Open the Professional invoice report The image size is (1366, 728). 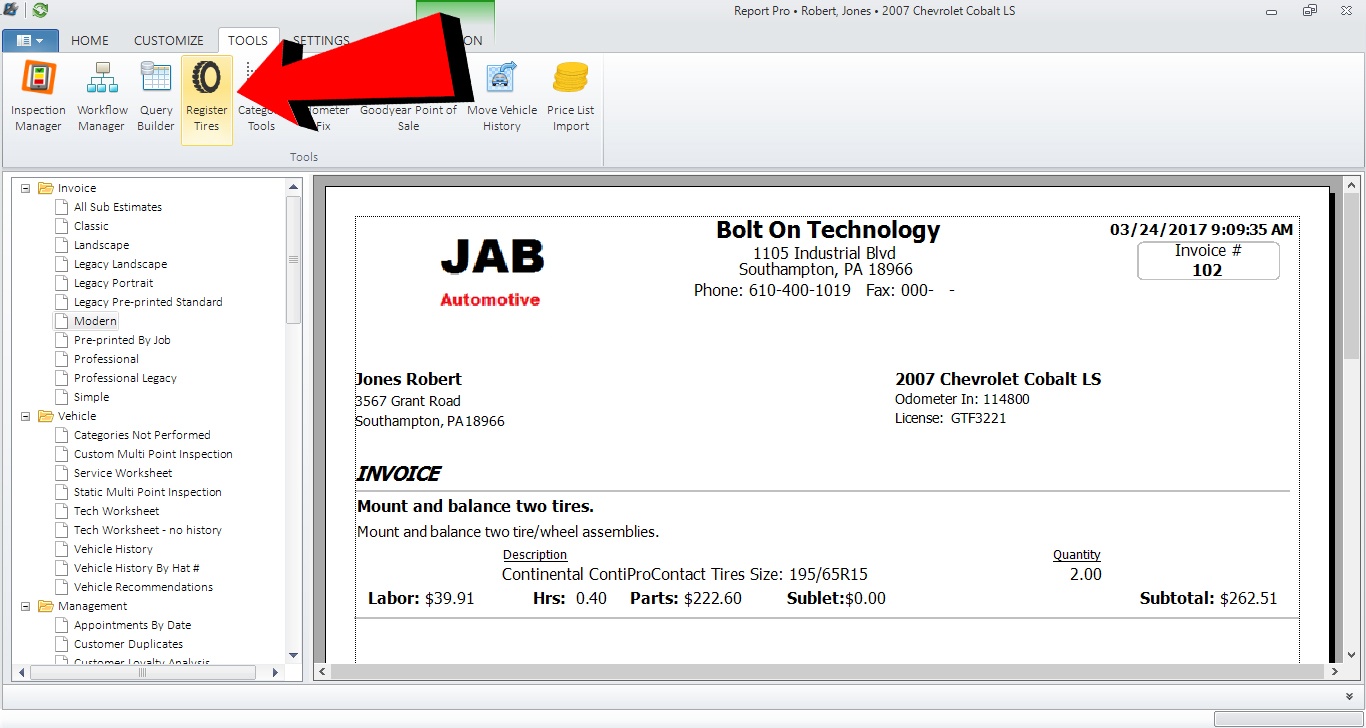click(106, 359)
